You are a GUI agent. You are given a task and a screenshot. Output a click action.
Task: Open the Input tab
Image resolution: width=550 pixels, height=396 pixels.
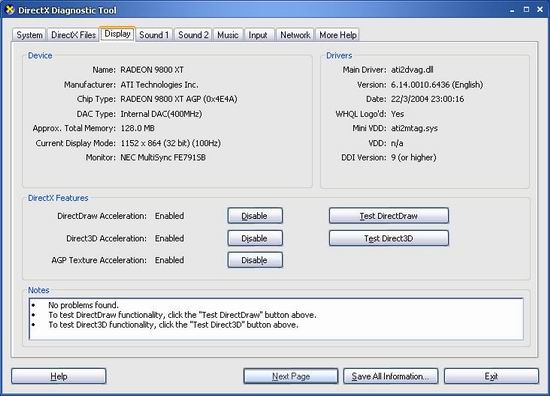point(258,35)
